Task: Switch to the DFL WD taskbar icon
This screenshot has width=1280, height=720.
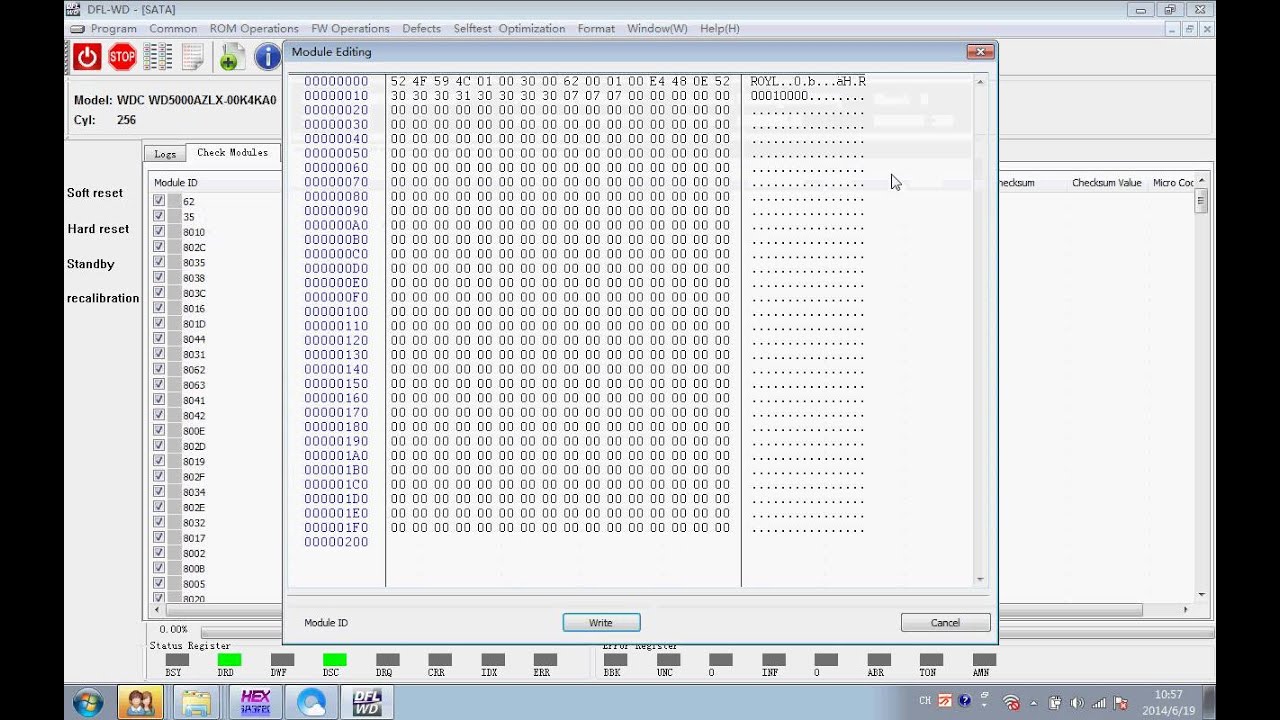Action: tap(368, 703)
